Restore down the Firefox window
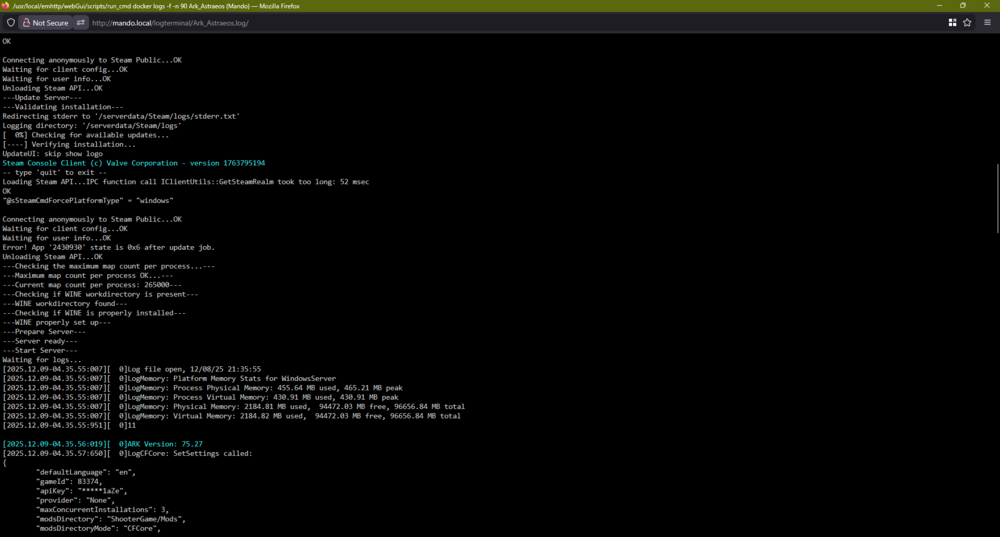 pos(962,6)
